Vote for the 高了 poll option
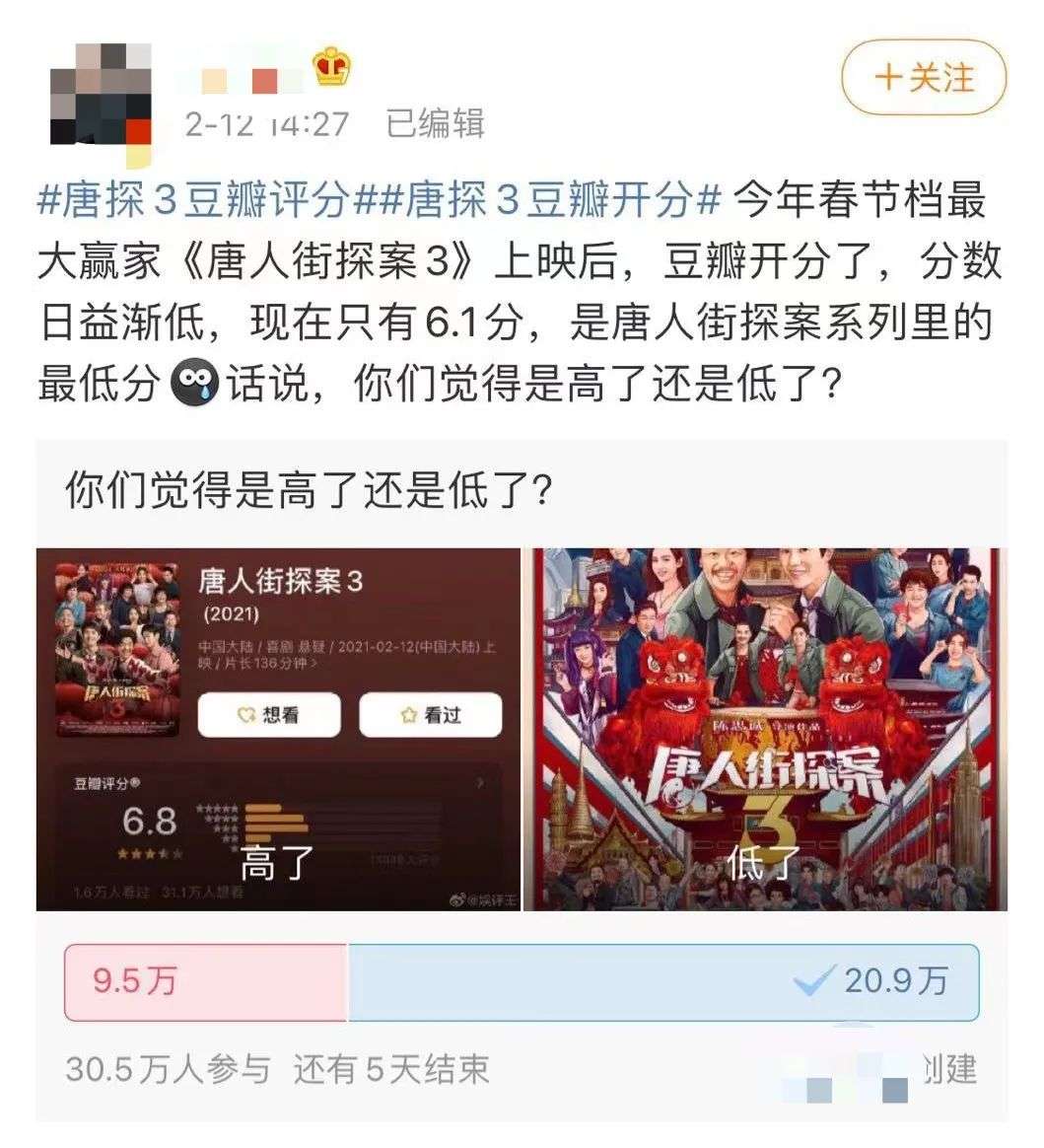This screenshot has height=1148, width=1044. click(278, 729)
